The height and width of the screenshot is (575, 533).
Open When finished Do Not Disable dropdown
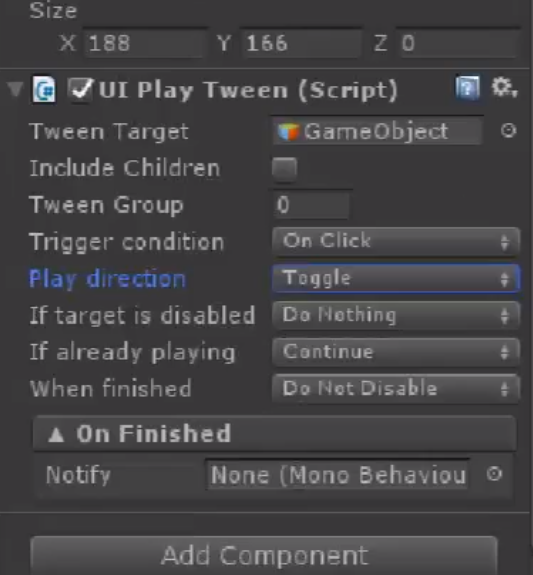pyautogui.click(x=396, y=389)
